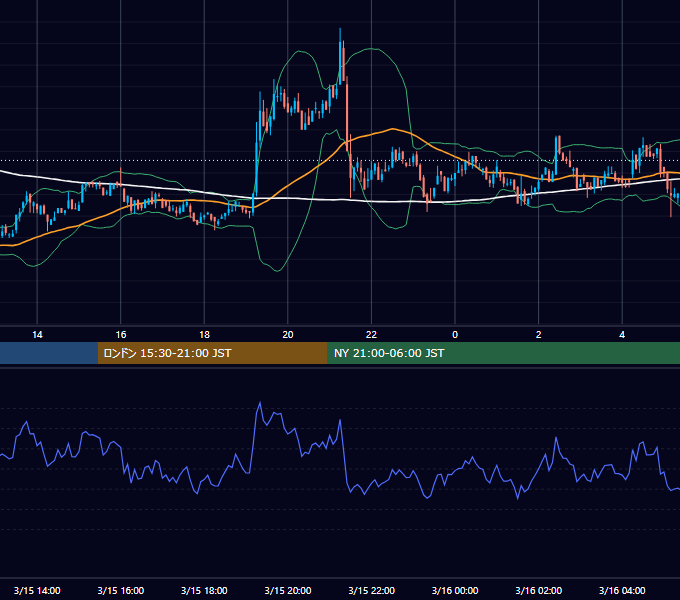Click the 22 hour label on the price chart axis
The height and width of the screenshot is (600, 680).
(371, 335)
